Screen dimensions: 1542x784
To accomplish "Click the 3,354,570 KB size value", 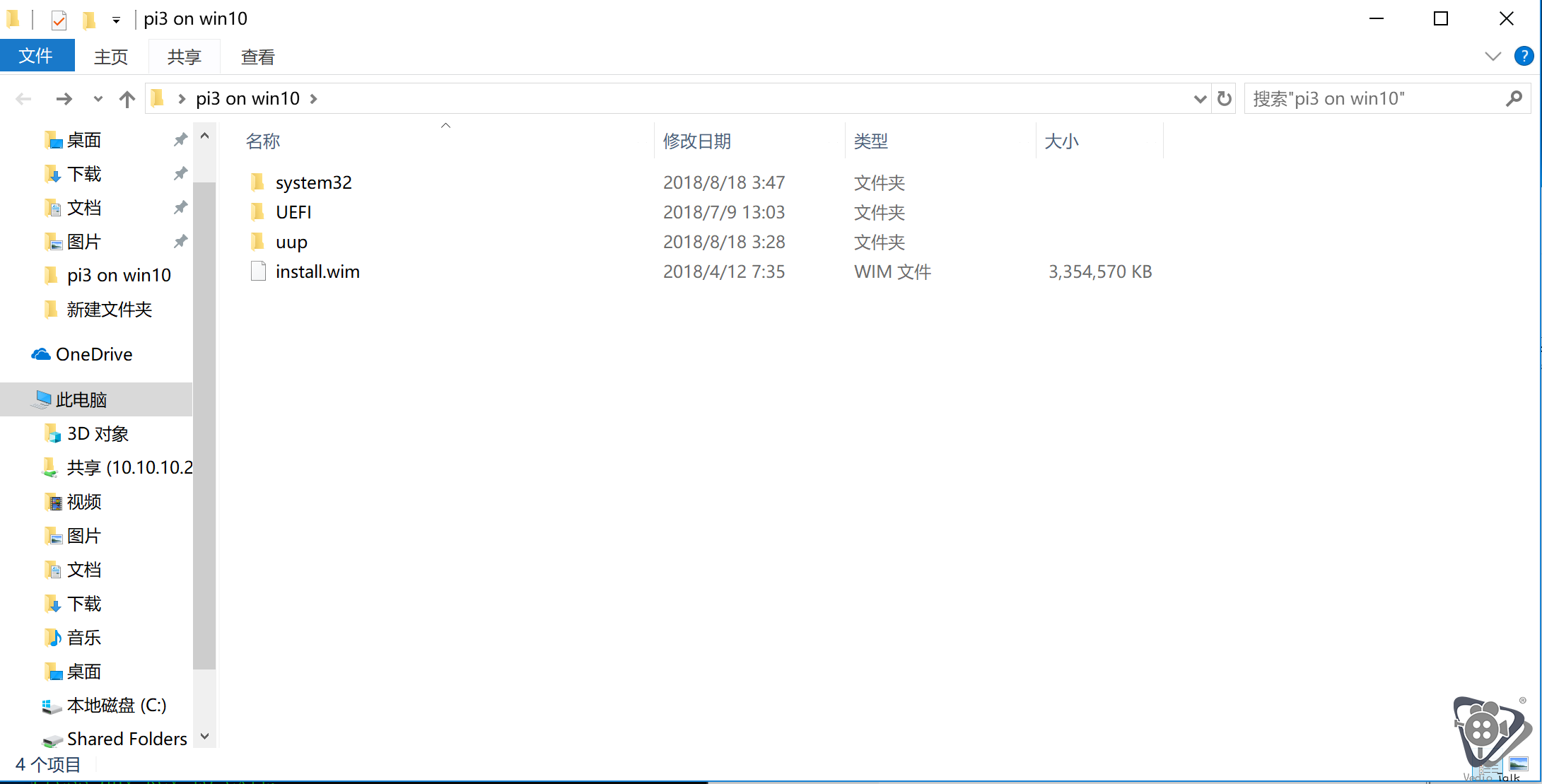I will 1100,271.
